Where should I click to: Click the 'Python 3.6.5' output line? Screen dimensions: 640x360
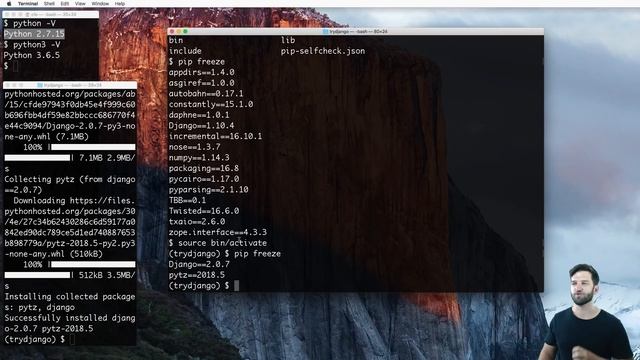[x=32, y=55]
